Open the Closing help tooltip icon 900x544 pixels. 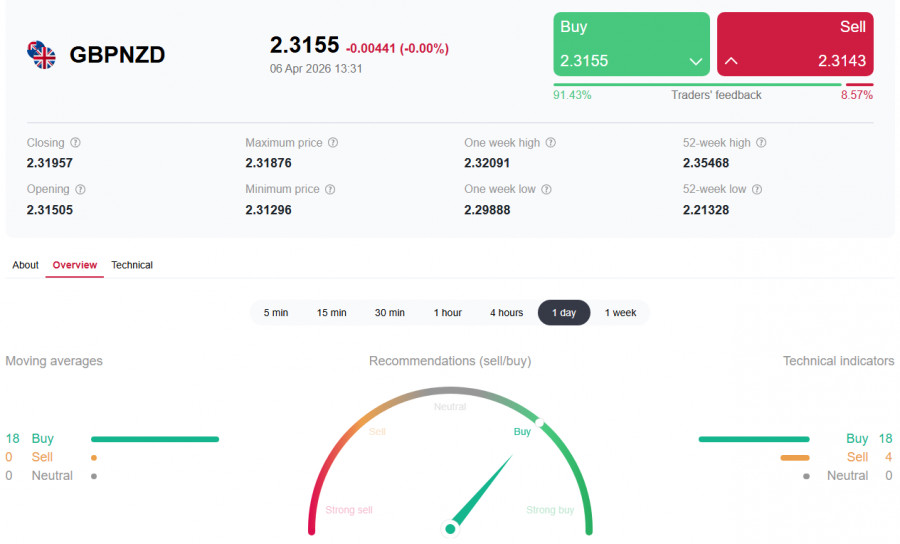[x=75, y=142]
